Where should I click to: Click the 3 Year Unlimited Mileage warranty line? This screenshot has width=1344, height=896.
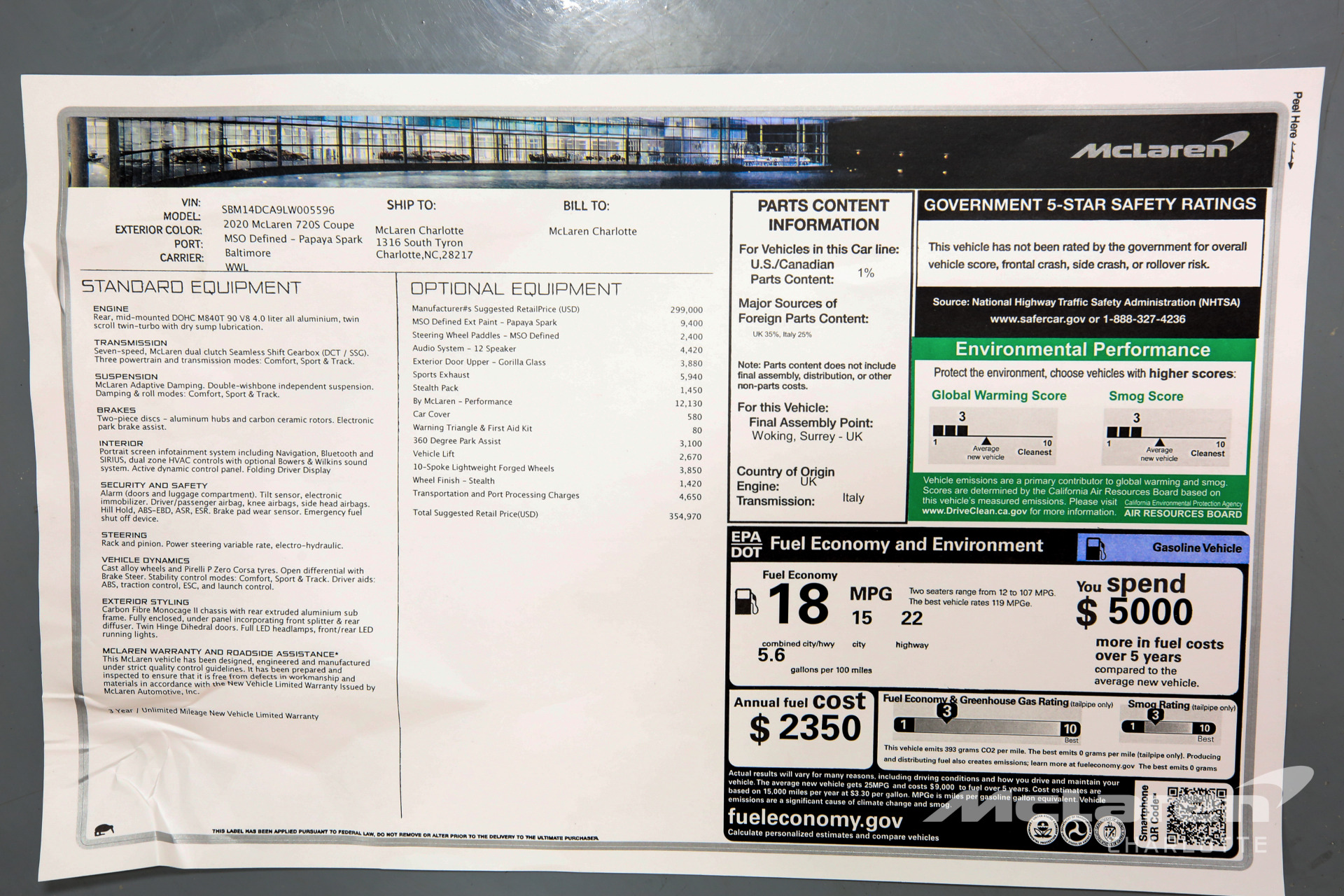pos(213,713)
